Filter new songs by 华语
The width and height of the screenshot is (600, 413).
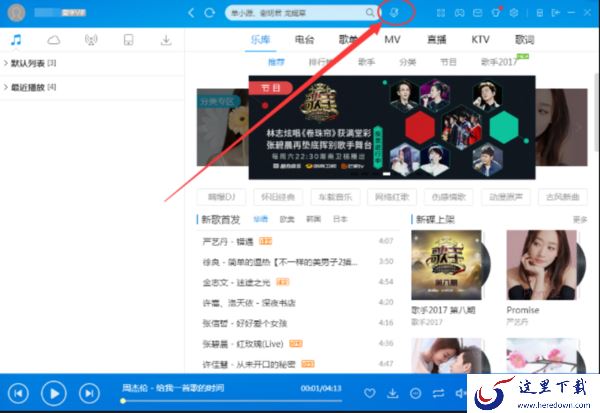[261, 219]
